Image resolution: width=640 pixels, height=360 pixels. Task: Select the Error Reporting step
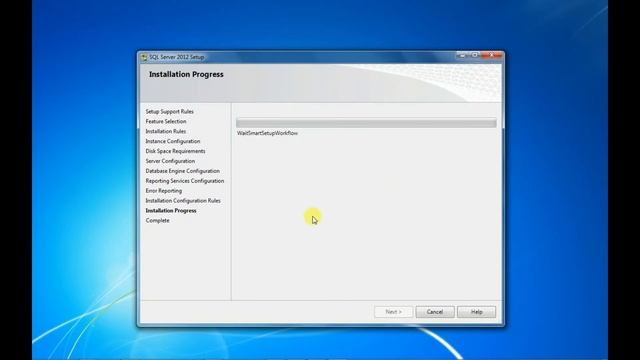[x=164, y=191]
